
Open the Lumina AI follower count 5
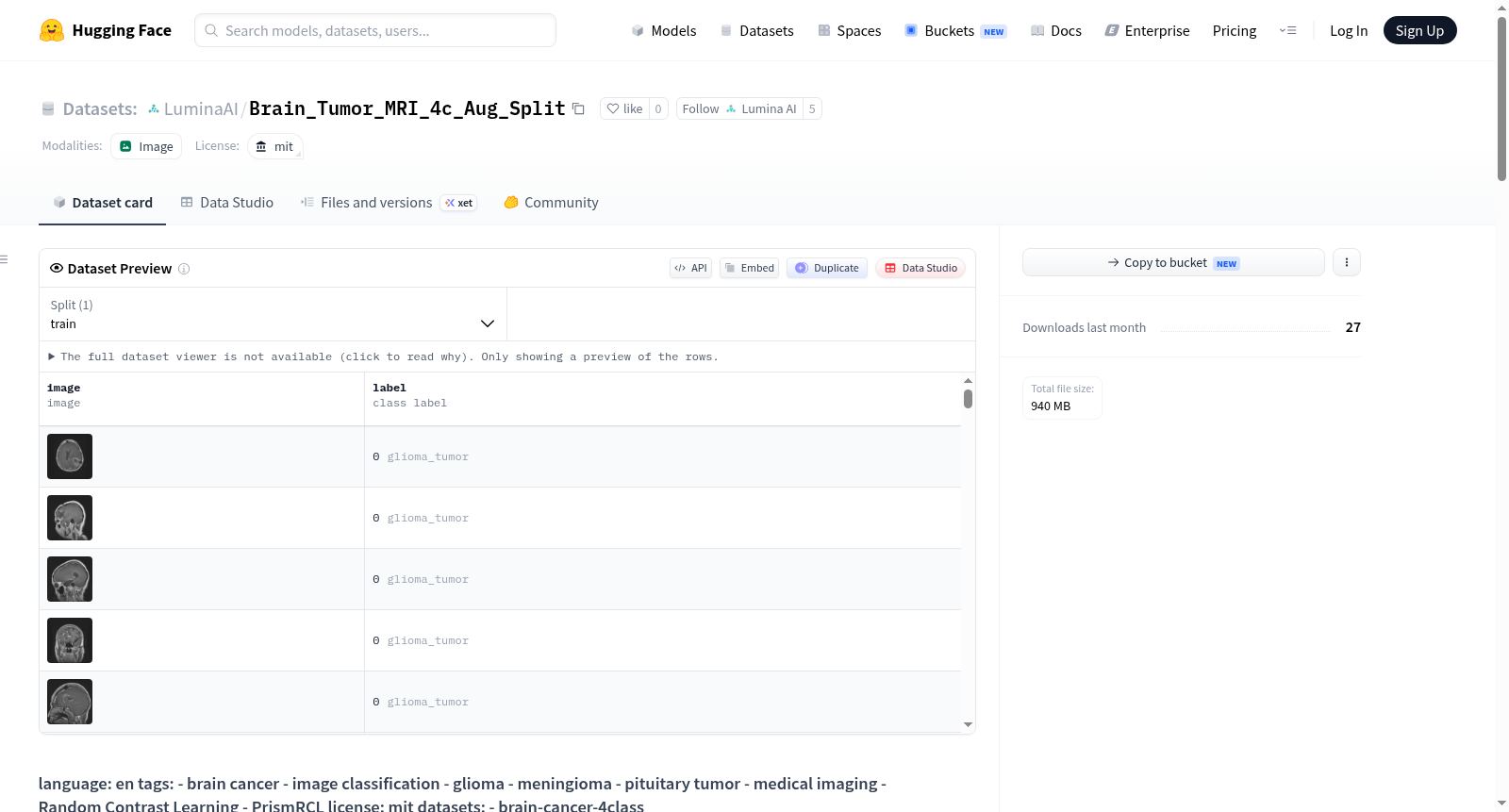[812, 108]
